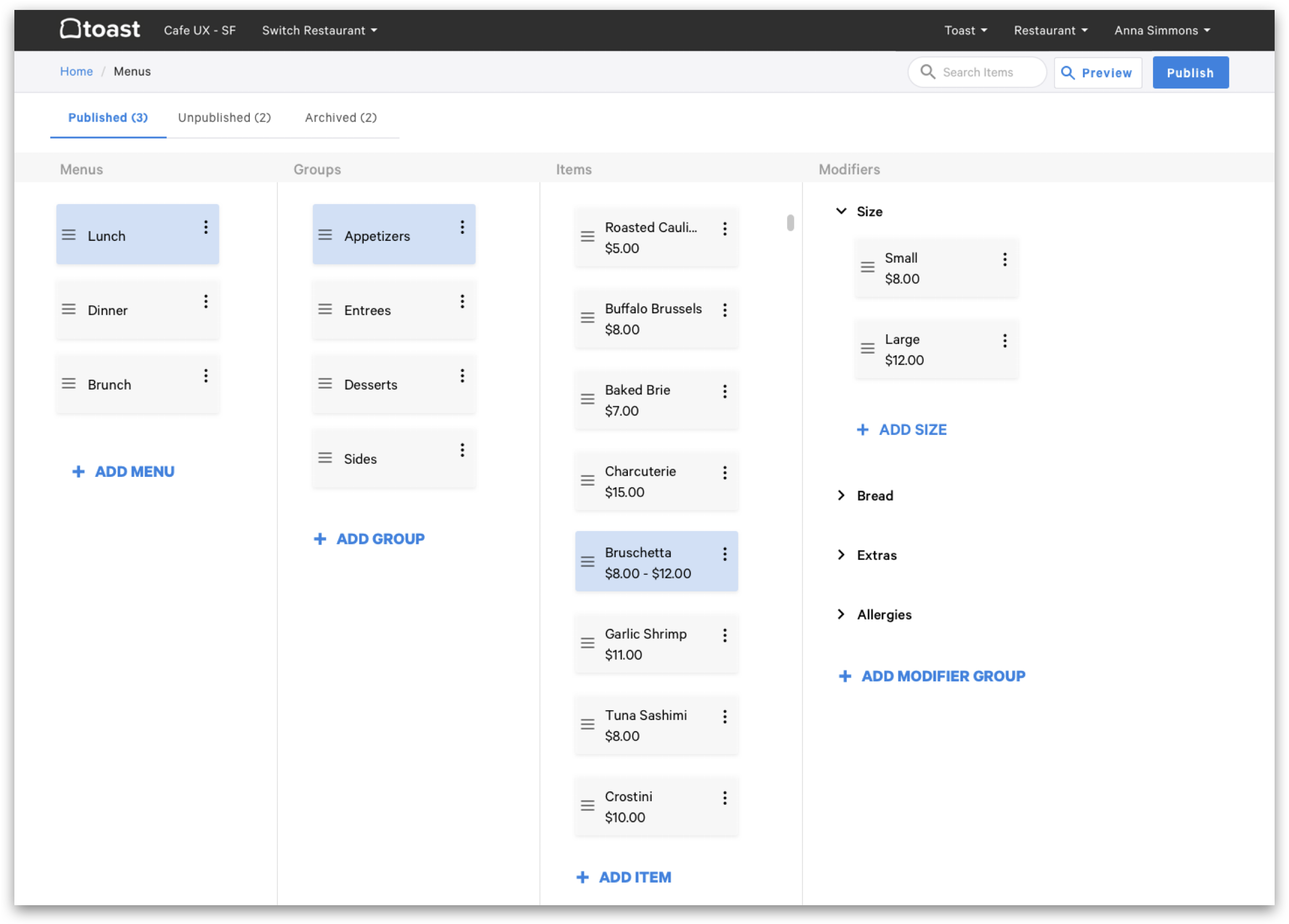Grab the Entrees group drag handle

(325, 309)
